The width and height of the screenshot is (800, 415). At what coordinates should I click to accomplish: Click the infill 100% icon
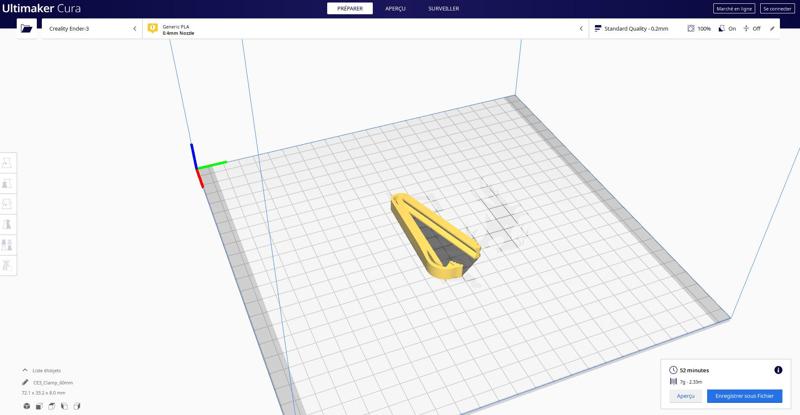(x=691, y=29)
